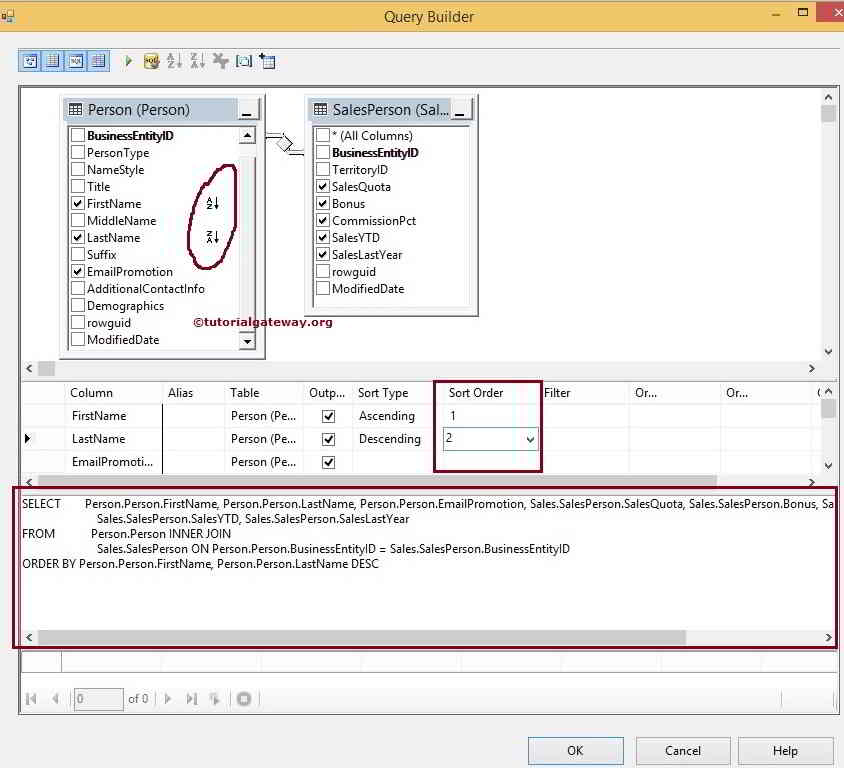Toggle the Result pane visibility

(97, 60)
